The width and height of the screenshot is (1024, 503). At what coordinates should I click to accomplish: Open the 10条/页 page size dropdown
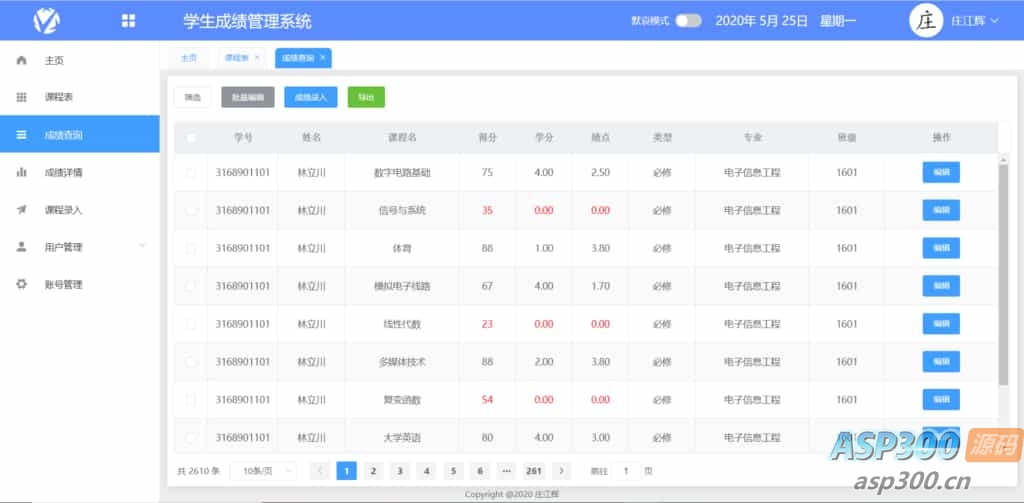tap(263, 471)
